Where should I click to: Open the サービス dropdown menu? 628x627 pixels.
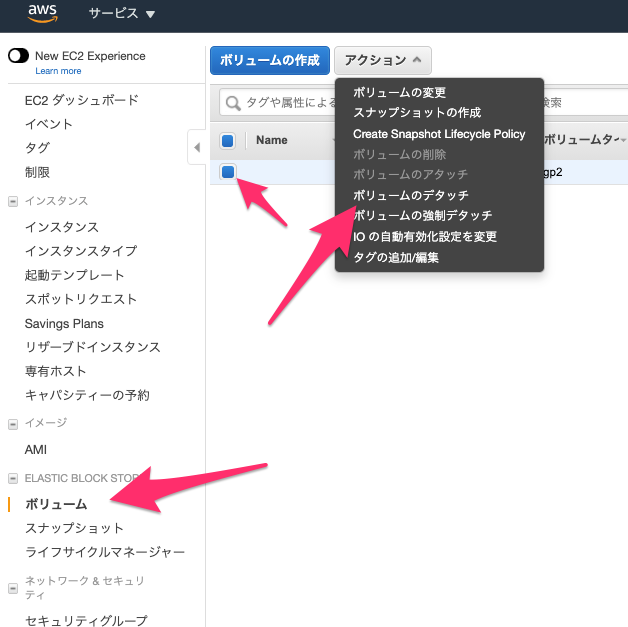pos(121,14)
